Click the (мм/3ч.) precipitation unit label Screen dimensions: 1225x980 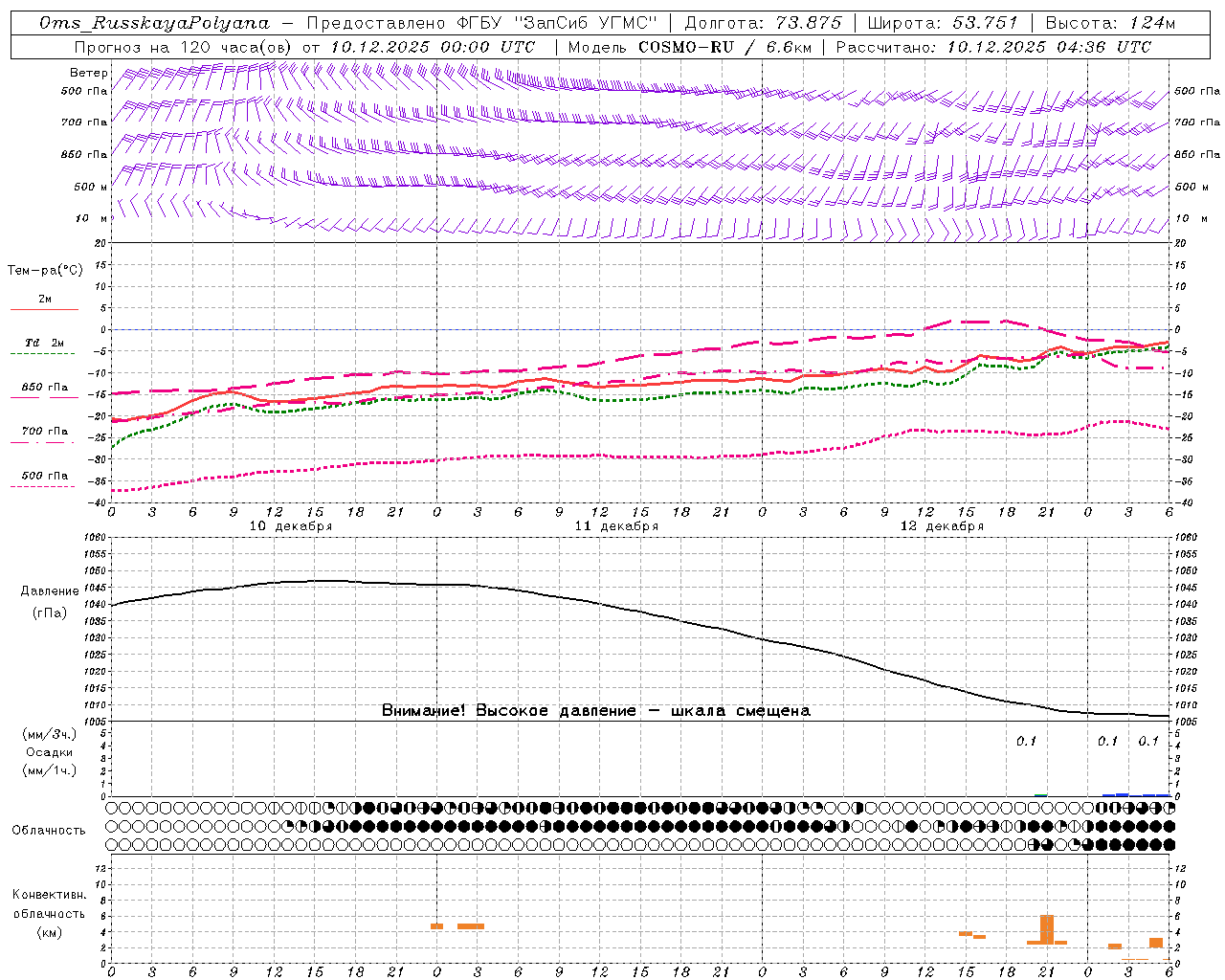pyautogui.click(x=50, y=734)
